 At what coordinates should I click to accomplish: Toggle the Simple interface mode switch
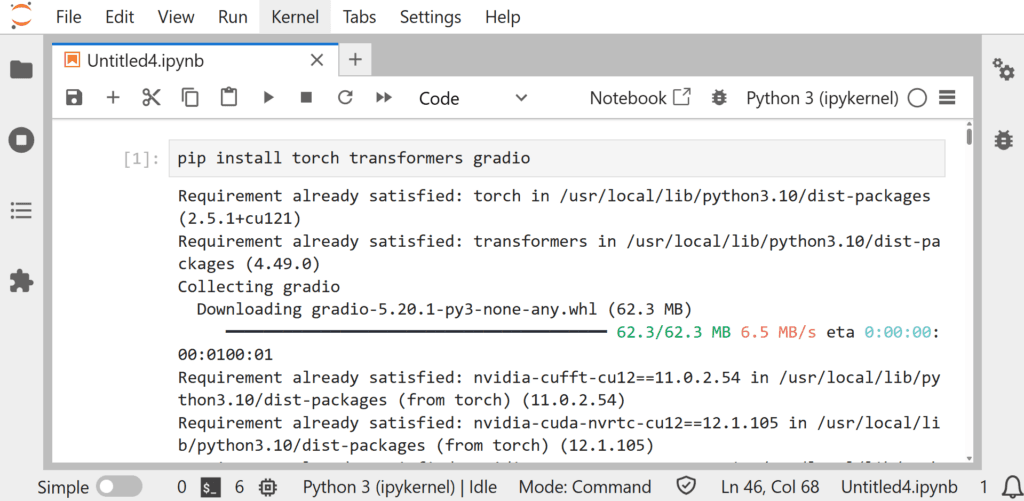[118, 487]
